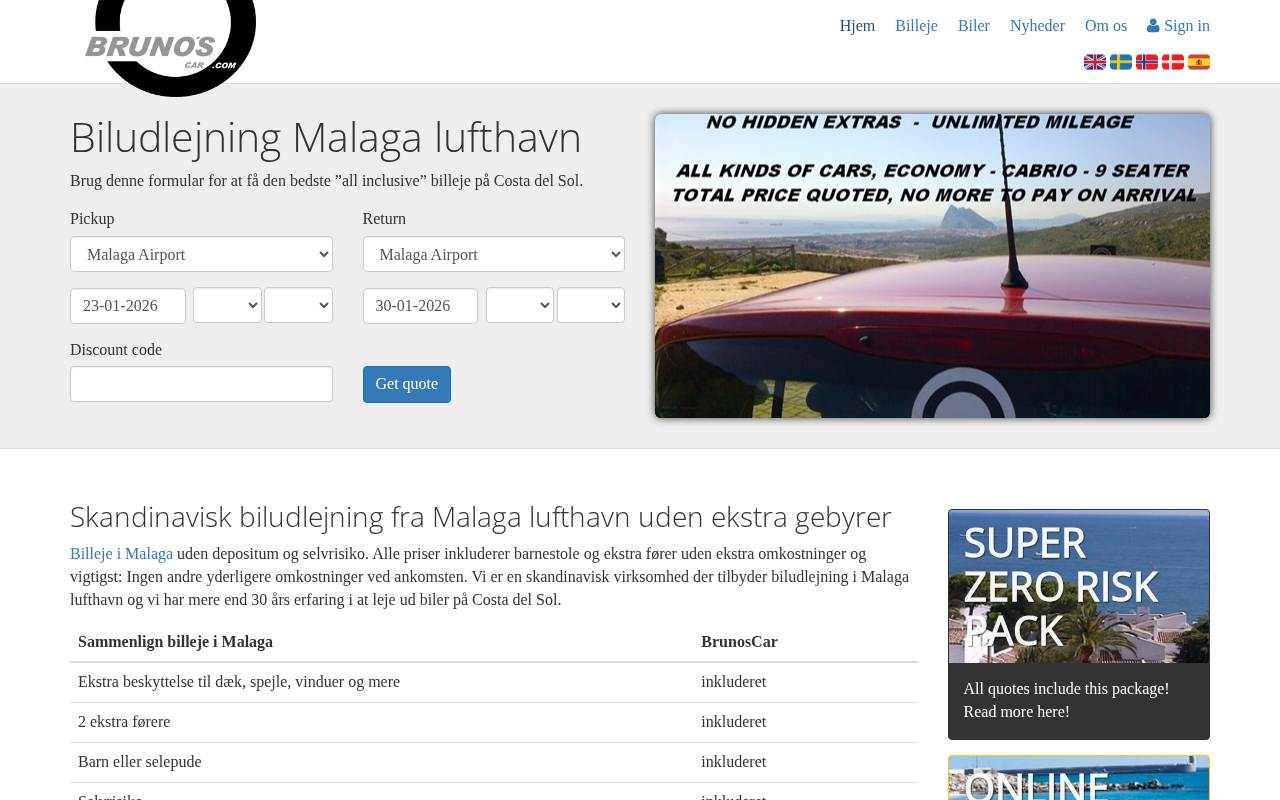Click the user icon beside Sign in
Image resolution: width=1280 pixels, height=800 pixels.
1153,26
